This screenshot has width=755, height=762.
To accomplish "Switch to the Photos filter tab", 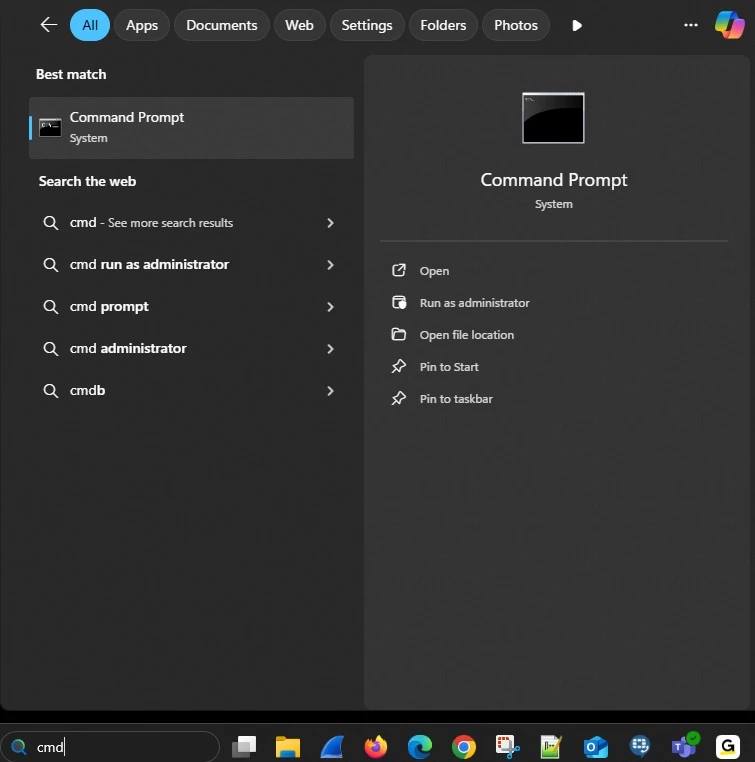I will tap(516, 25).
